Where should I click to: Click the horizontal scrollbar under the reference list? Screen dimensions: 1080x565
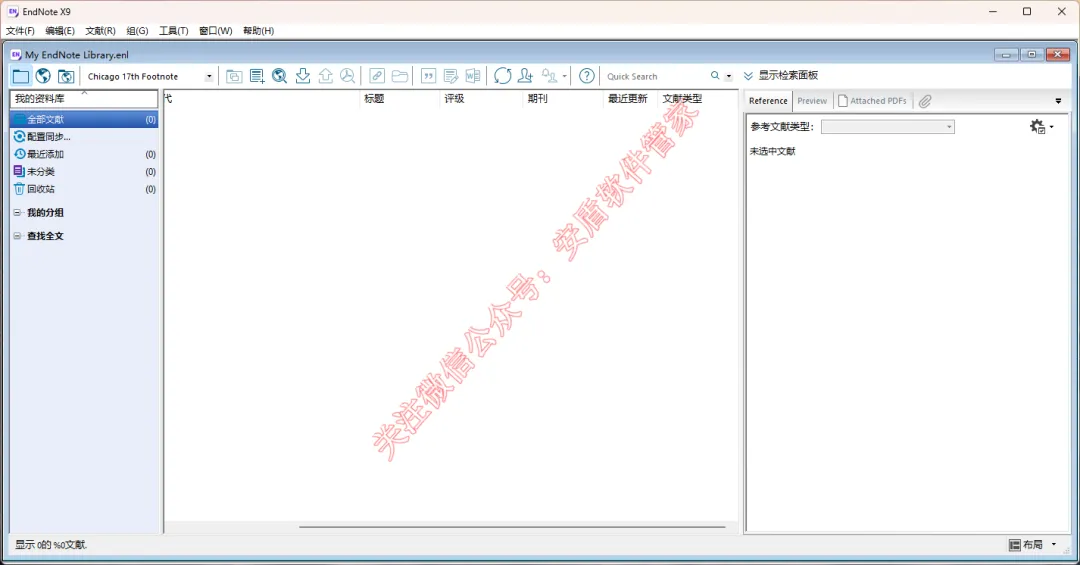click(x=512, y=527)
